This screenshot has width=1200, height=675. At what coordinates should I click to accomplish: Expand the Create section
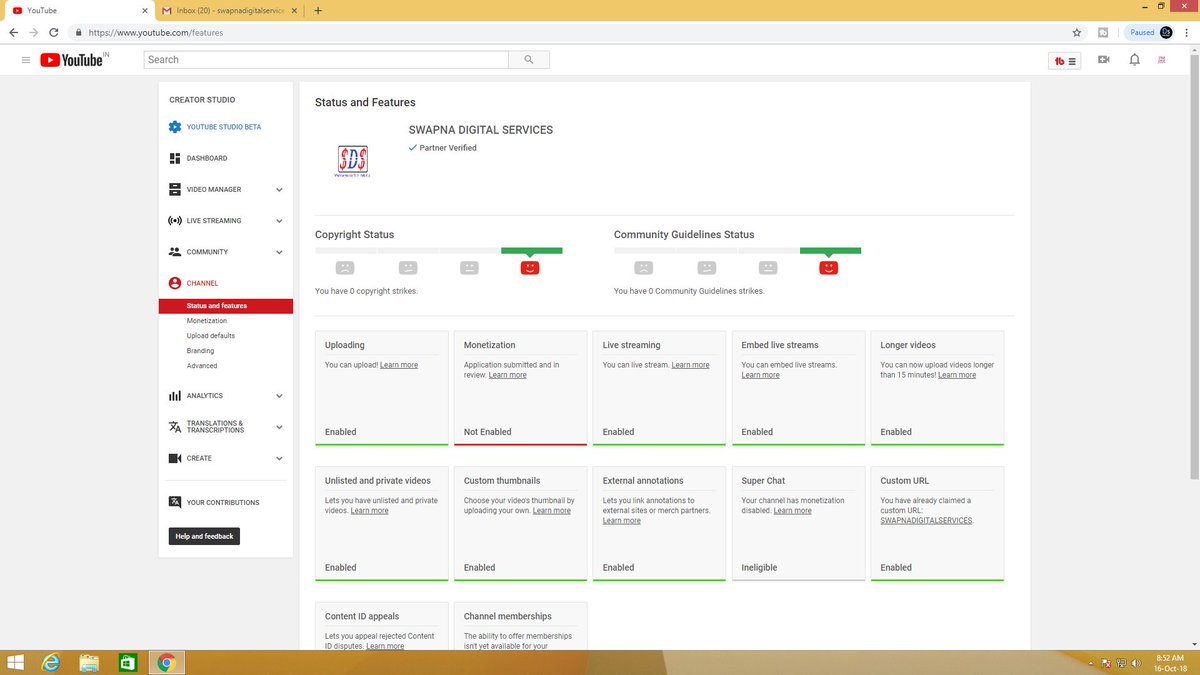(279, 458)
